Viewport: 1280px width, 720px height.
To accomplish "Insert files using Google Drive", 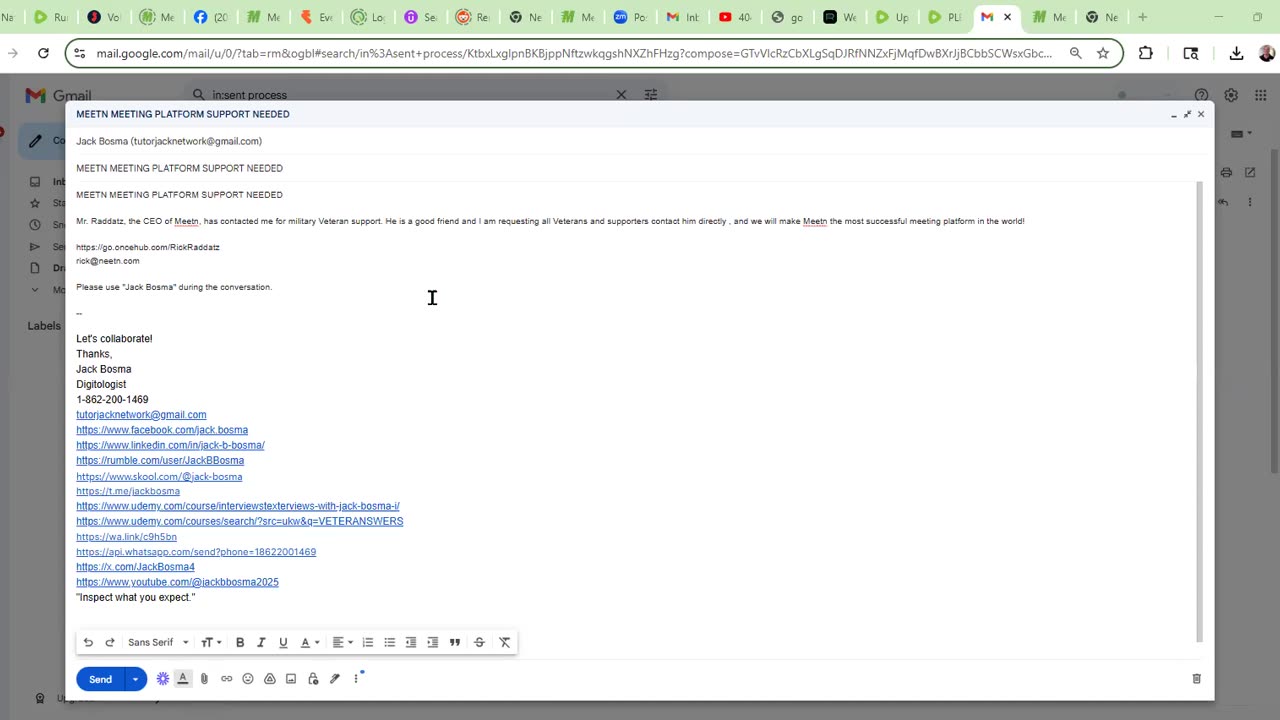I will click(270, 679).
